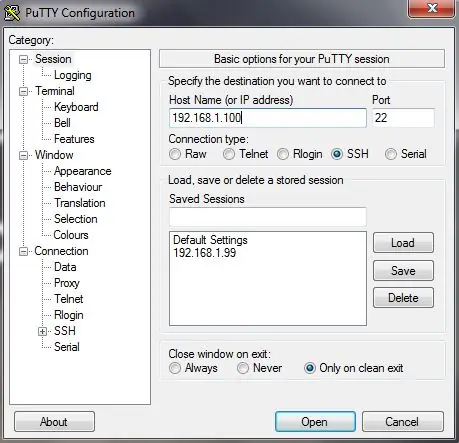Expand the SSH category node

(x=42, y=331)
